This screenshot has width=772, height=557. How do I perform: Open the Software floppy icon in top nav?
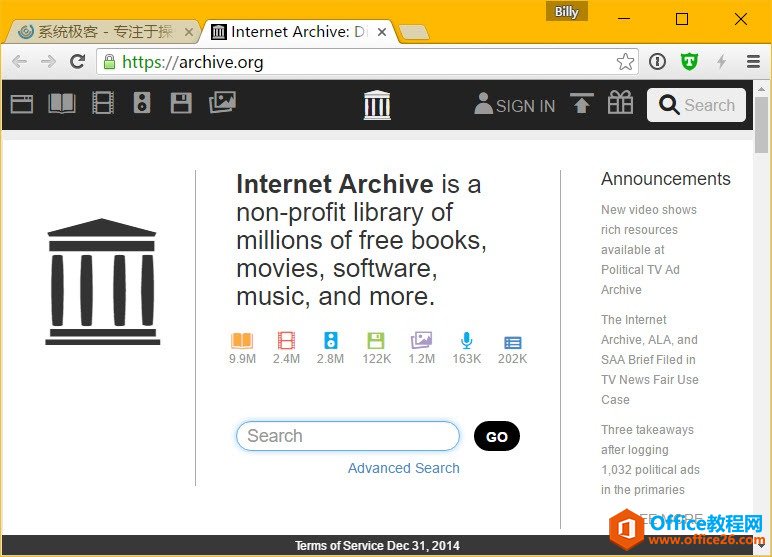pyautogui.click(x=181, y=103)
